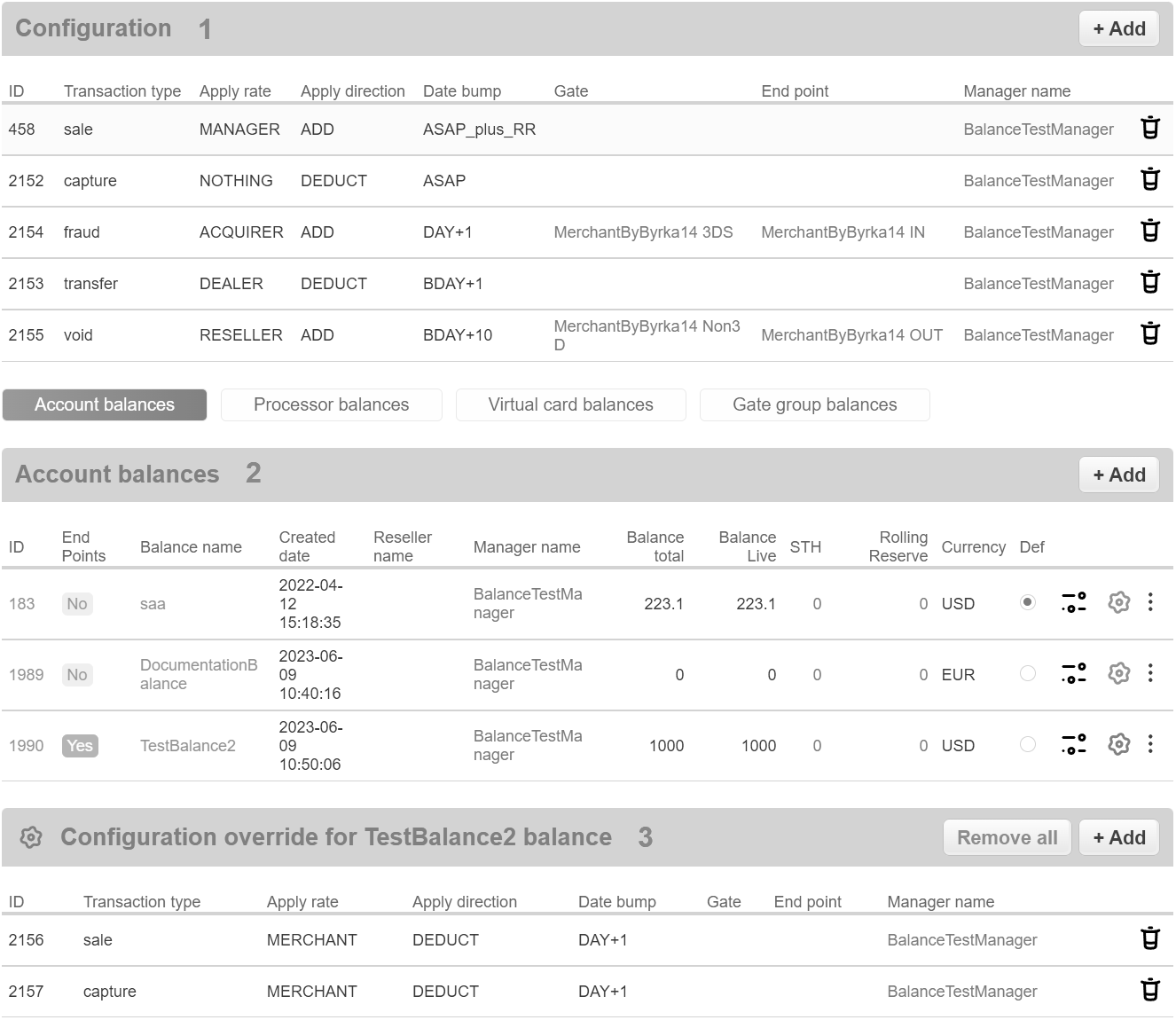
Task: Delete the fraud configuration row 2154
Action: (x=1149, y=231)
